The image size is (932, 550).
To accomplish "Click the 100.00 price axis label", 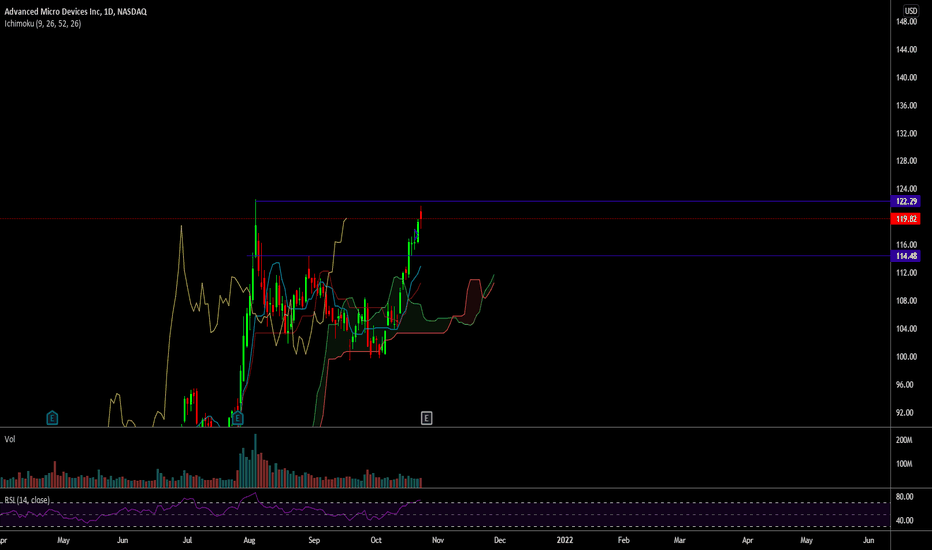I will pyautogui.click(x=906, y=357).
